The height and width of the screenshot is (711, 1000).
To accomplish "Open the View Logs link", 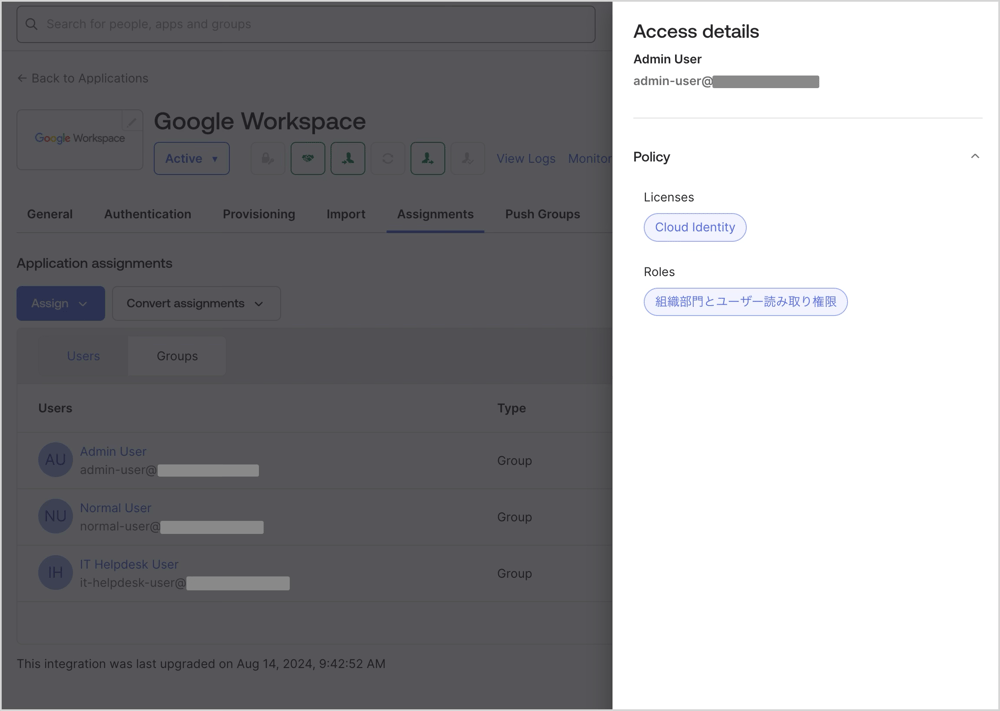I will [526, 159].
